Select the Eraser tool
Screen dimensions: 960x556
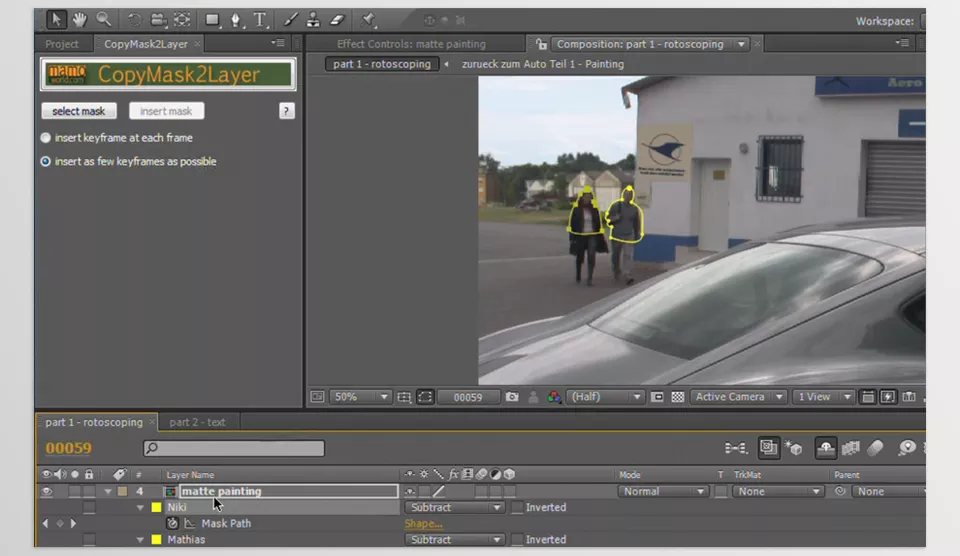(337, 20)
